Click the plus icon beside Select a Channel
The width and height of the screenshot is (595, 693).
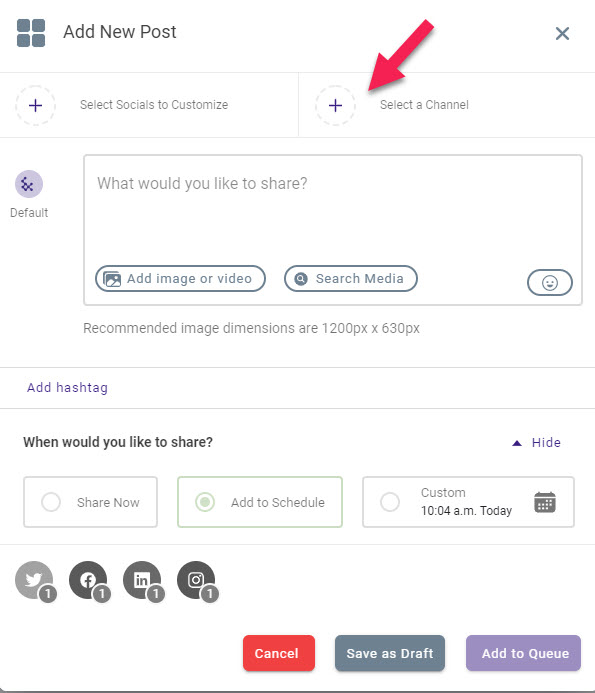[336, 105]
